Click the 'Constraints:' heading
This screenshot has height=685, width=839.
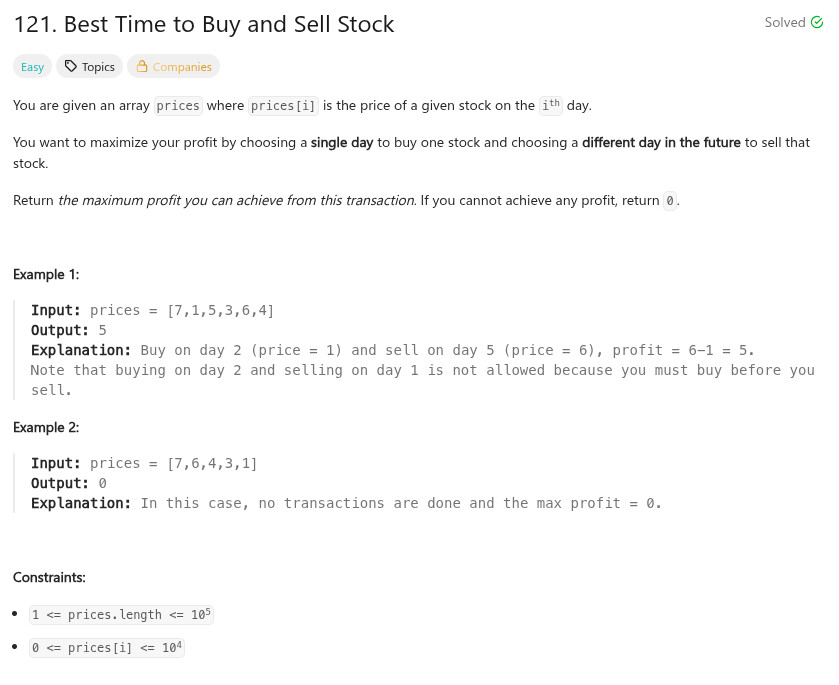[x=49, y=577]
